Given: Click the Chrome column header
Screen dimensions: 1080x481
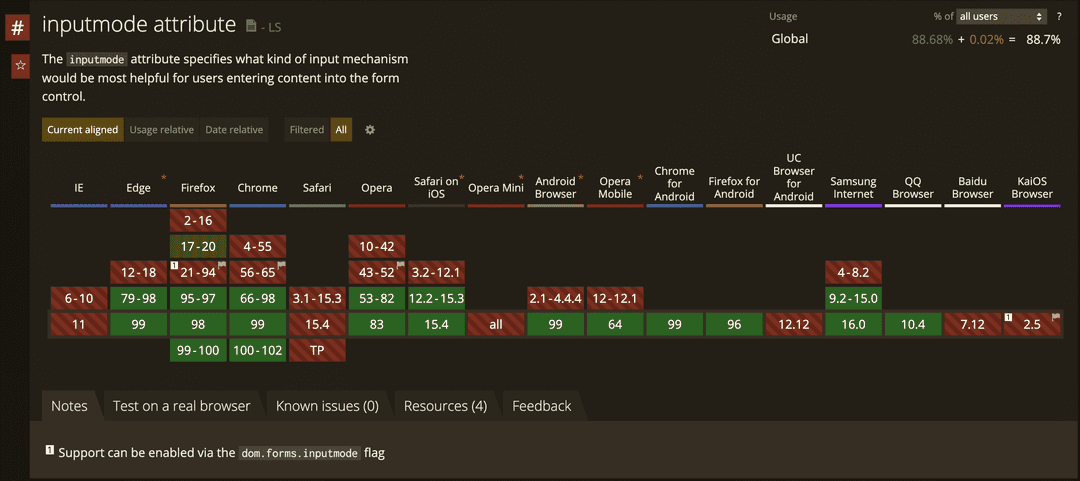Looking at the screenshot, I should [x=258, y=188].
